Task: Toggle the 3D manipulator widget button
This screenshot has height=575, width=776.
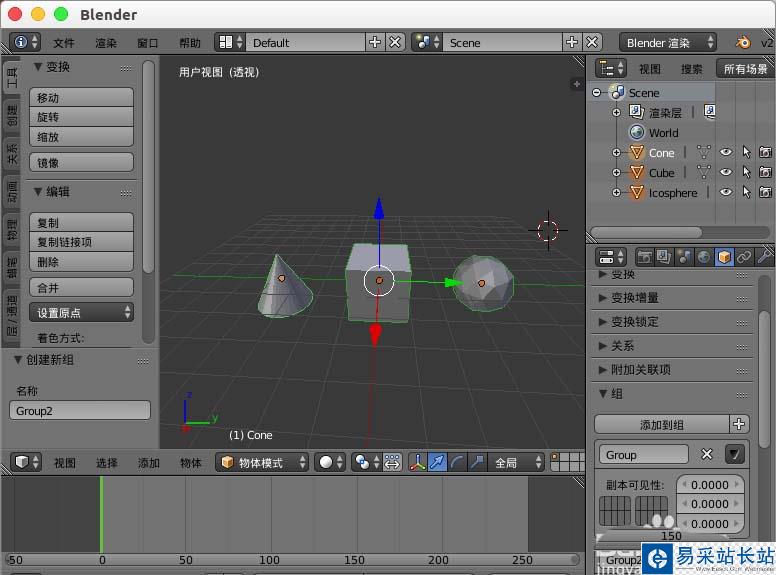Action: [418, 462]
